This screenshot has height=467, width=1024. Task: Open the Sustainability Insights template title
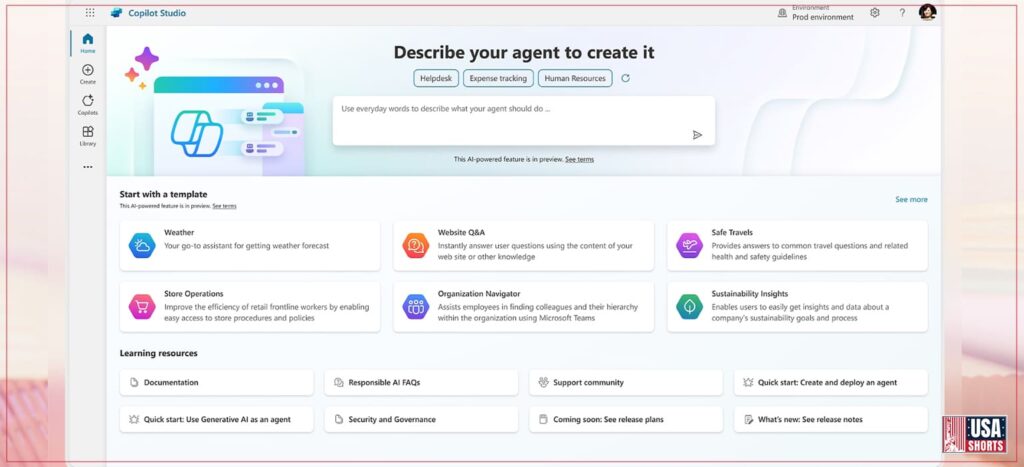click(x=750, y=294)
